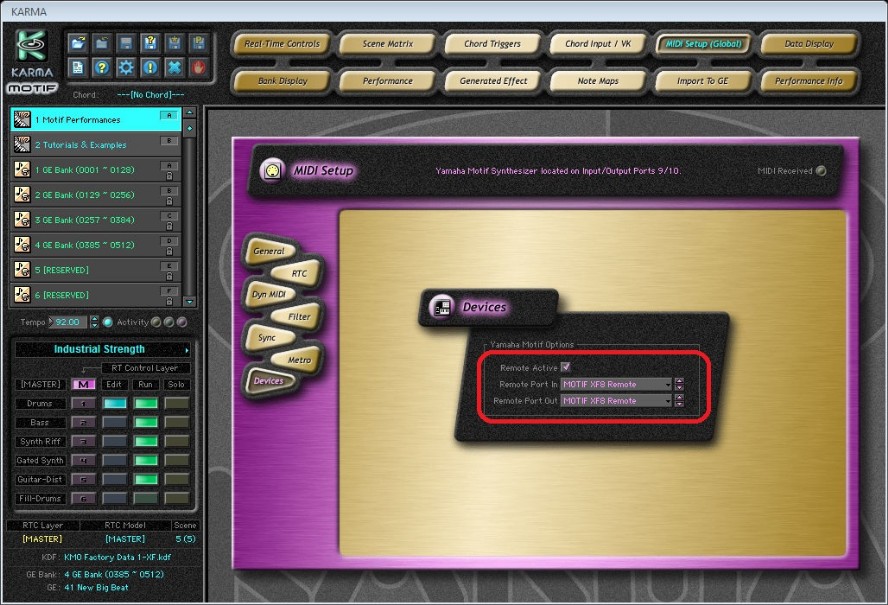The height and width of the screenshot is (605, 888).
Task: Uncheck the Remote Active checkbox
Action: click(566, 368)
